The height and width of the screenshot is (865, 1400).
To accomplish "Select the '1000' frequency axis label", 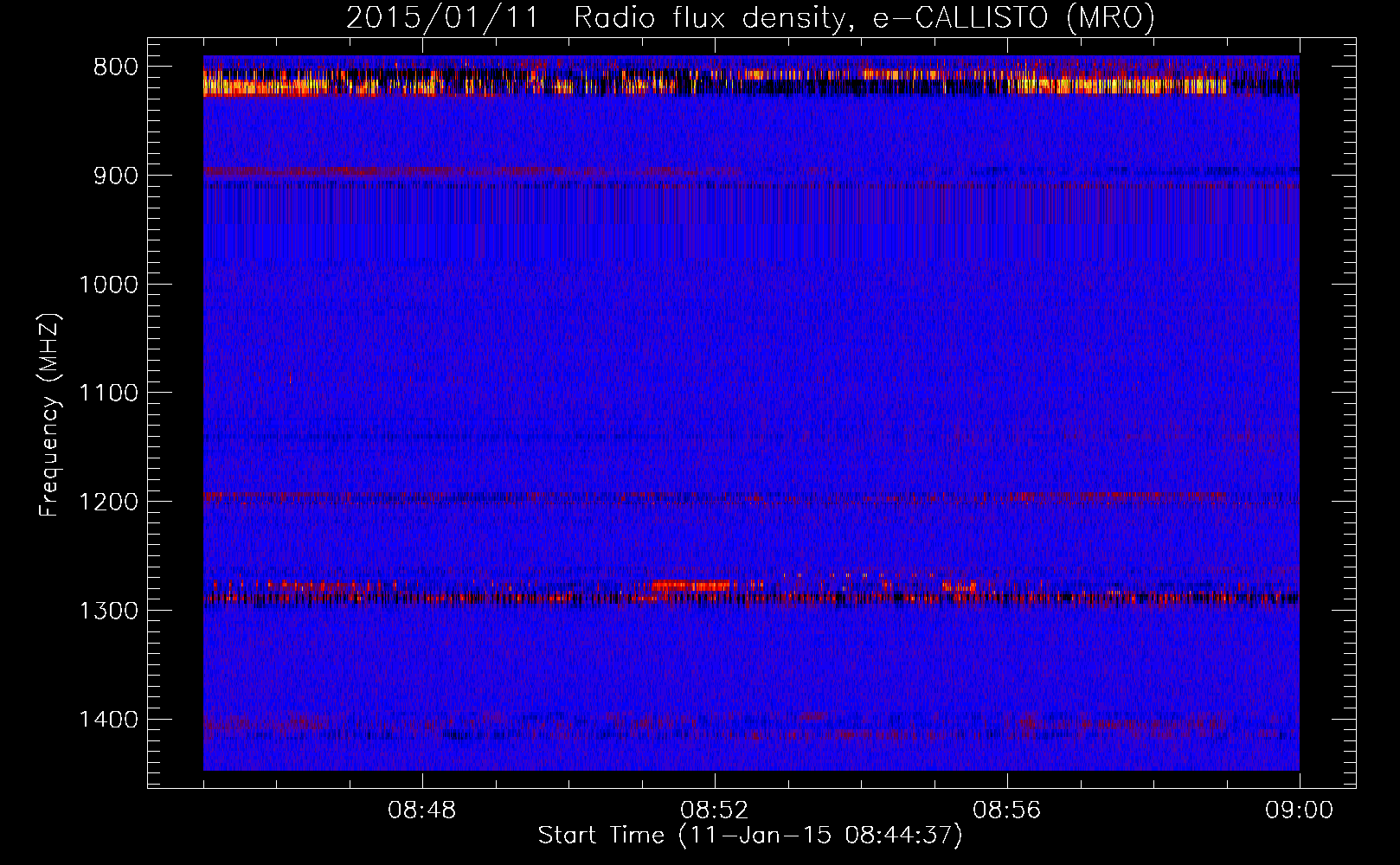I will click(108, 285).
